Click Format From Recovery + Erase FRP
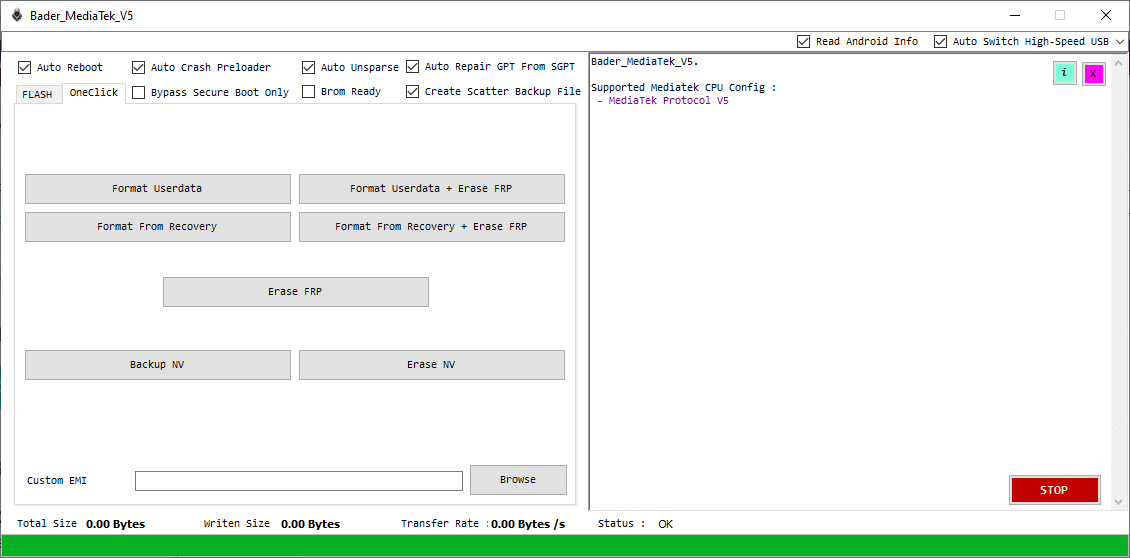 [431, 227]
